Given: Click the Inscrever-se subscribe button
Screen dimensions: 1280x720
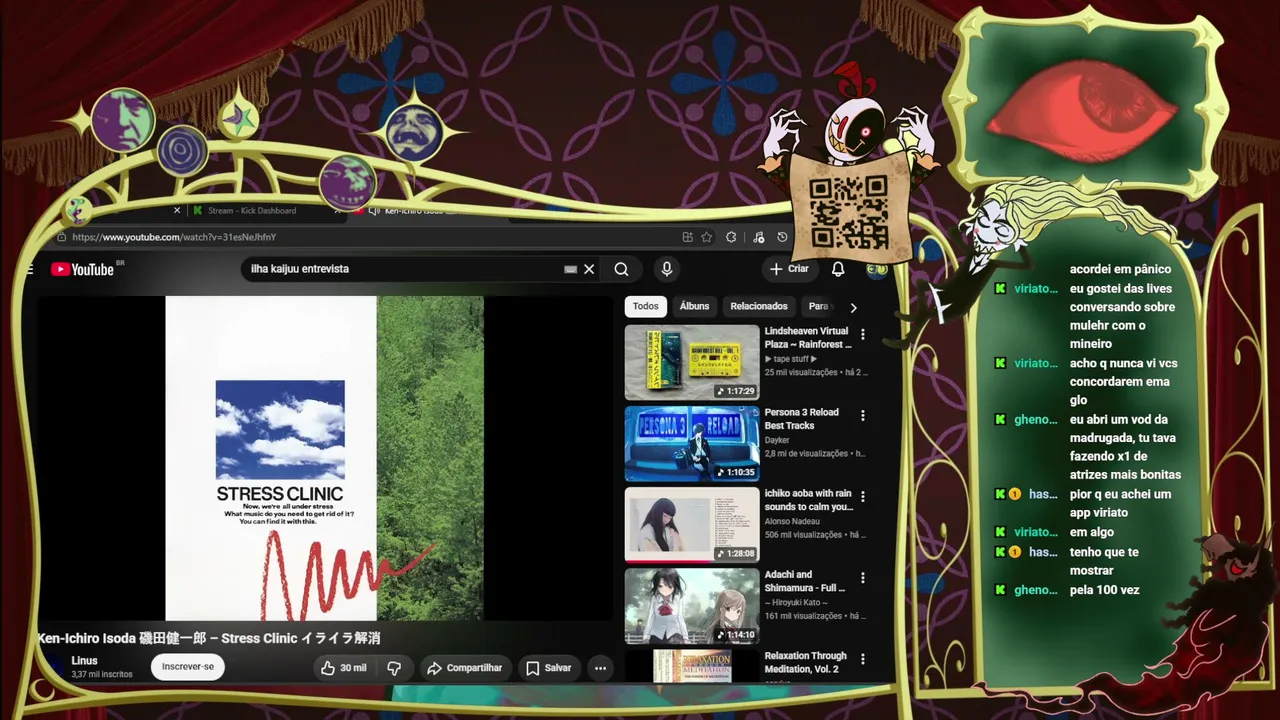Looking at the screenshot, I should 188,667.
